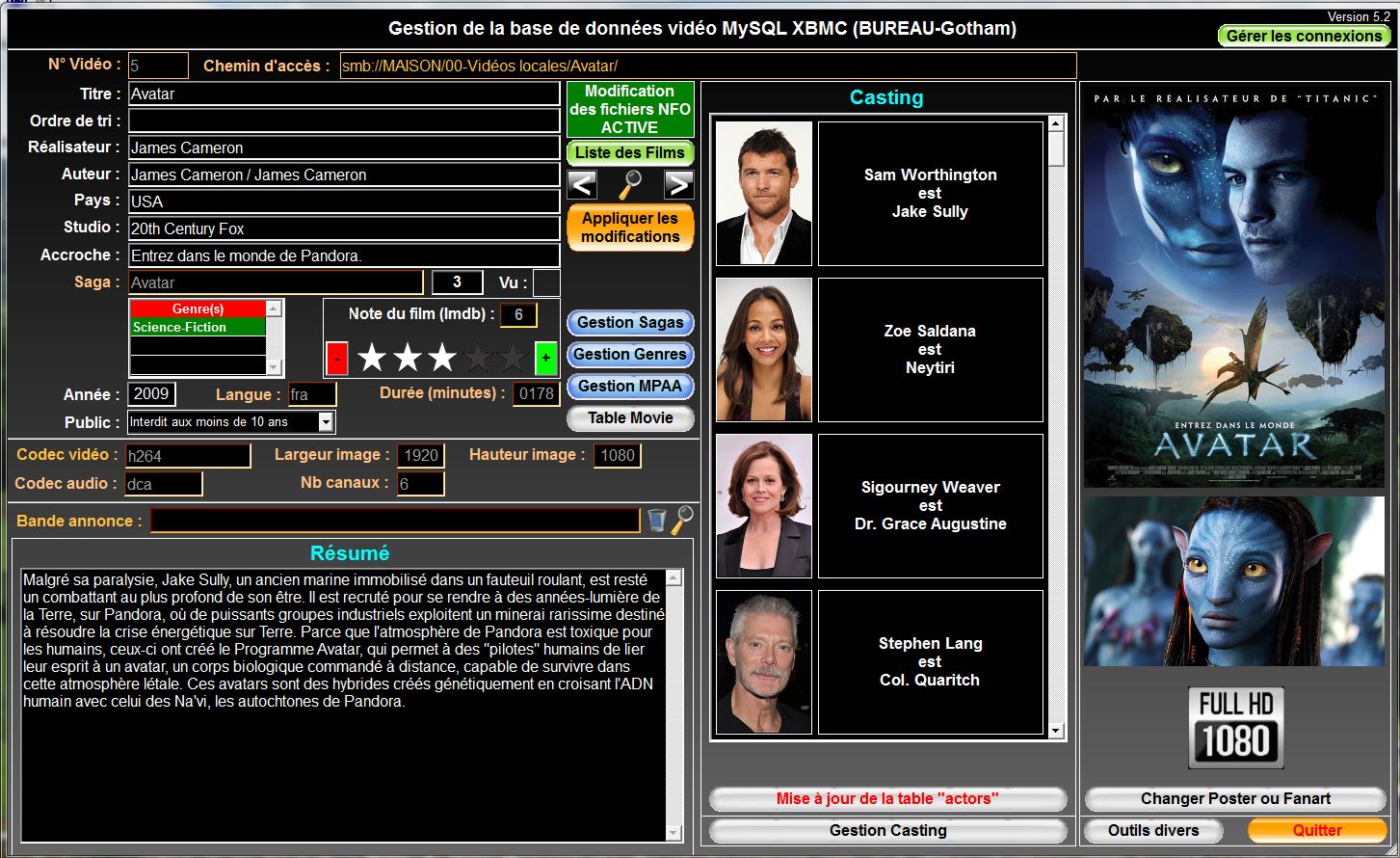Open the Public rating dropdown
Image resolution: width=1400 pixels, height=858 pixels.
327,422
